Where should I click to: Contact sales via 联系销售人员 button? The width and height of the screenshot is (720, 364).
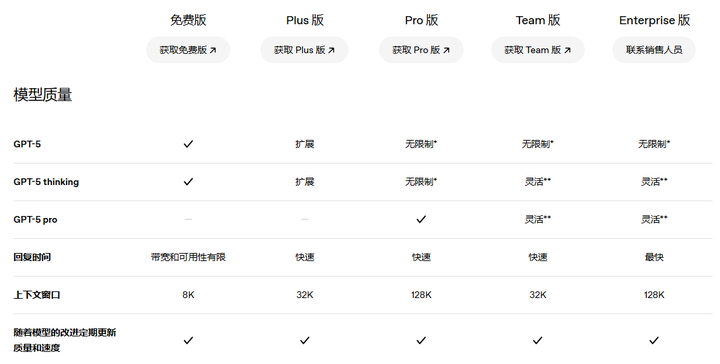pos(654,50)
